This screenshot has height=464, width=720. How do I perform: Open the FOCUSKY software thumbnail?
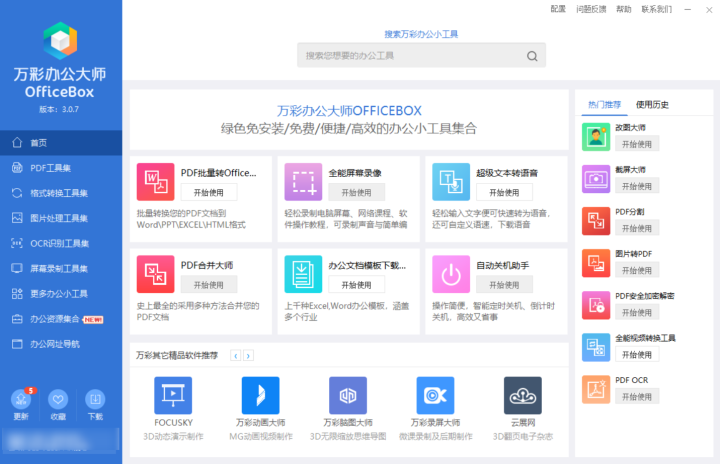(173, 396)
